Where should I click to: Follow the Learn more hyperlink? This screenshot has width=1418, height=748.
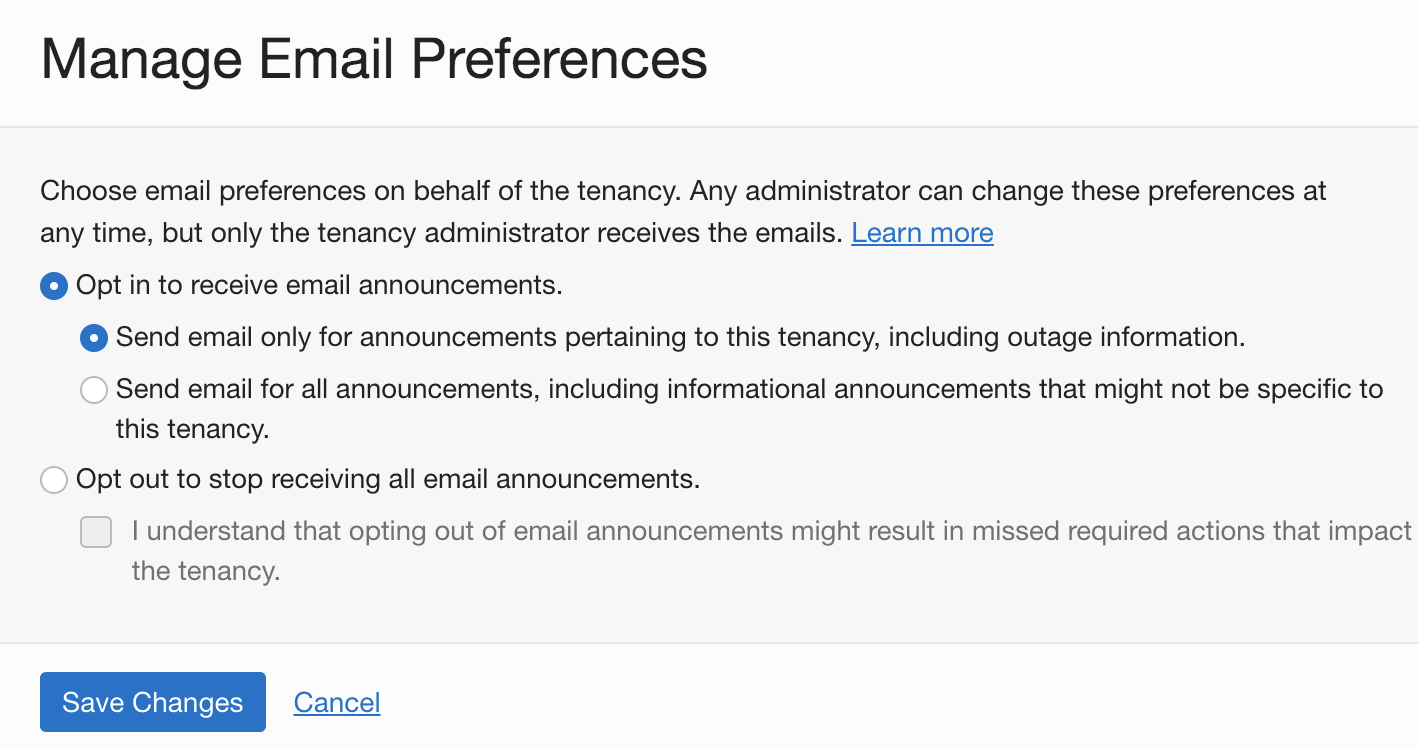tap(921, 233)
